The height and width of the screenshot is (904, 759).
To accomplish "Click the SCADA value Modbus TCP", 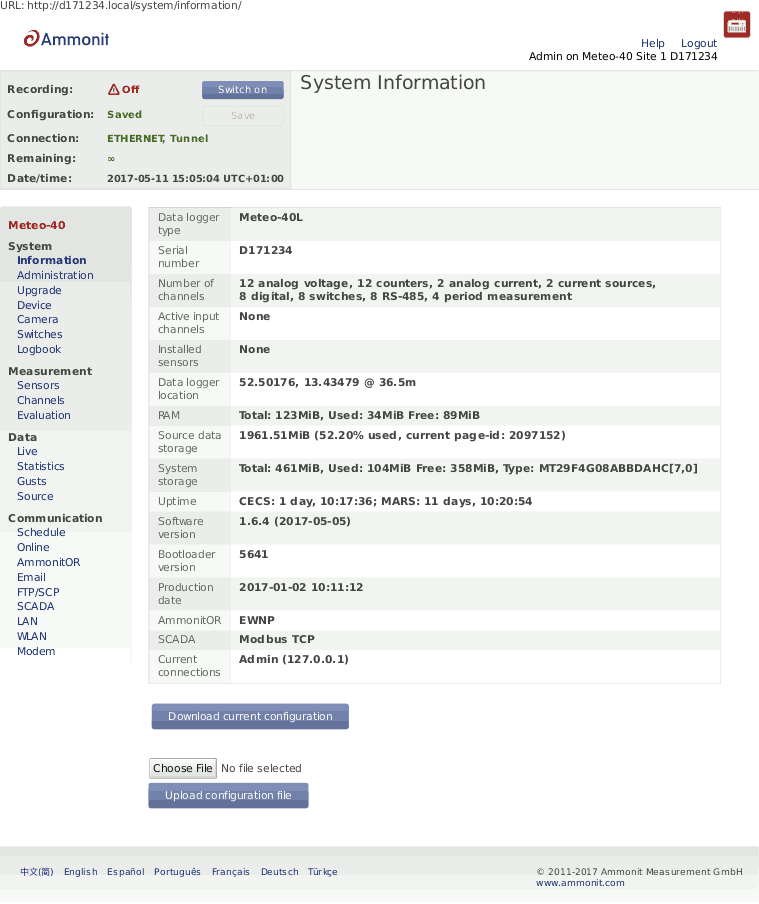I will (x=277, y=639).
